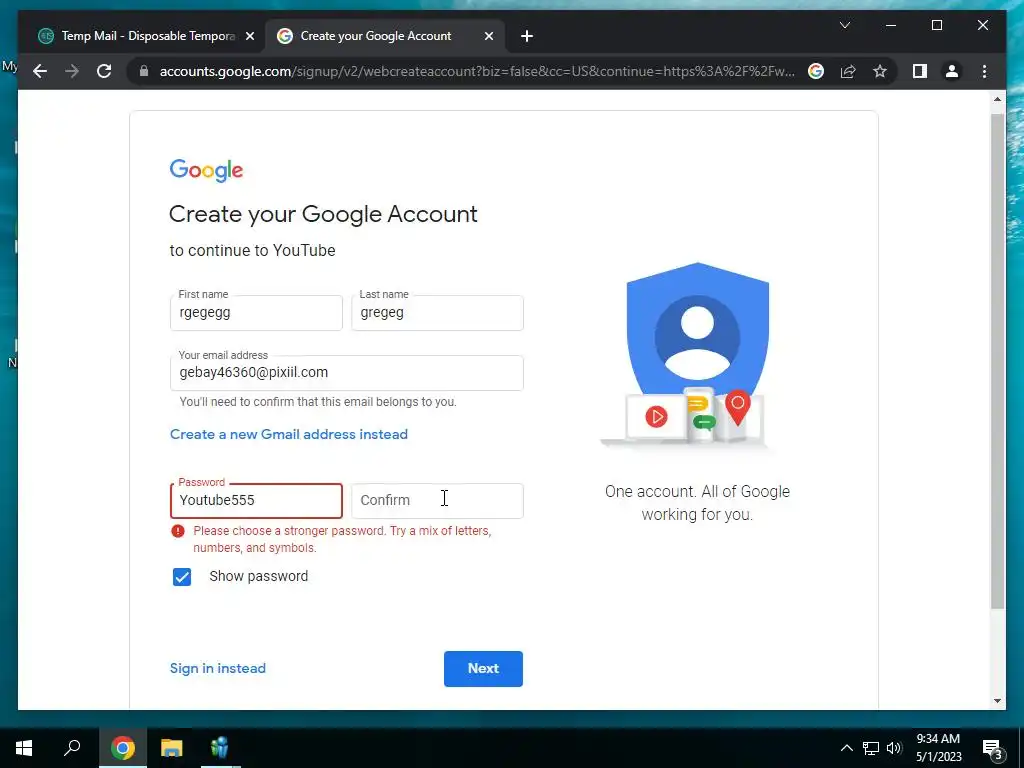
Task: Click the page vertical scrollbar thumb
Action: point(997,361)
